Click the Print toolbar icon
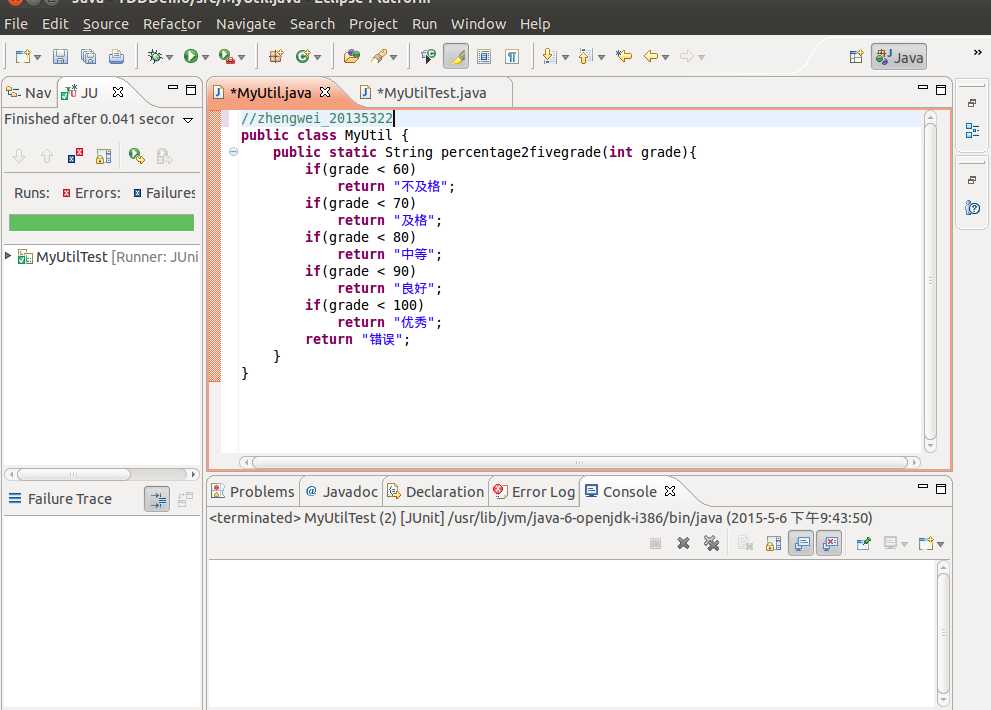991x710 pixels. click(x=116, y=57)
